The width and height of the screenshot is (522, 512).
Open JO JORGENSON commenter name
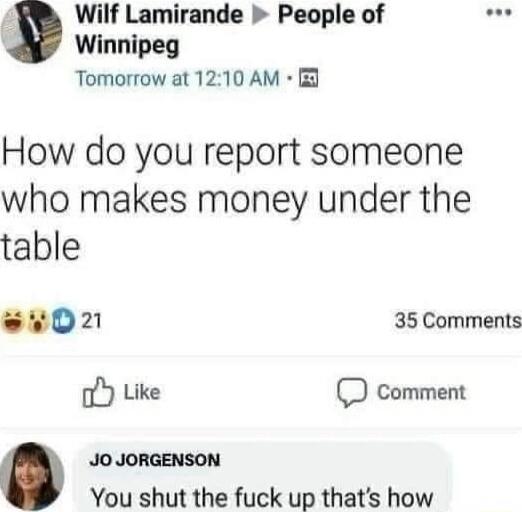tap(154, 460)
